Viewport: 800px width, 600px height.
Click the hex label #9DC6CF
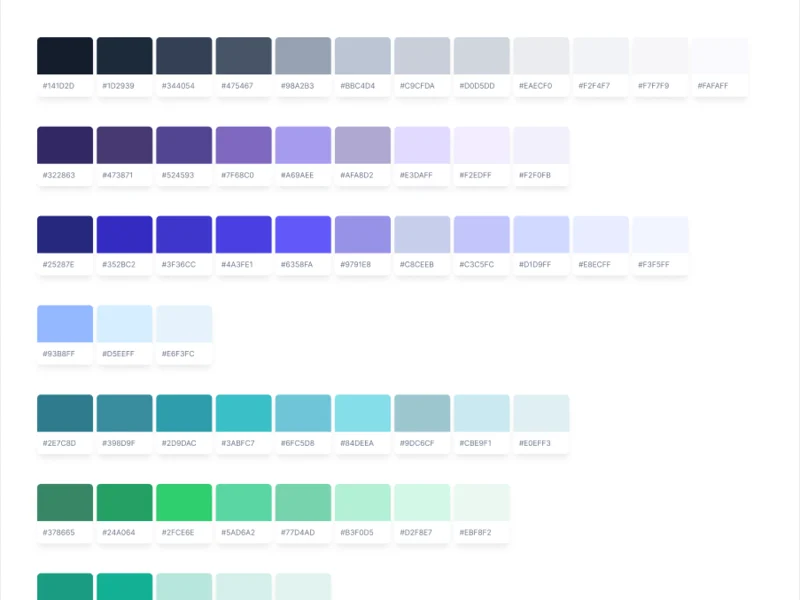417,443
